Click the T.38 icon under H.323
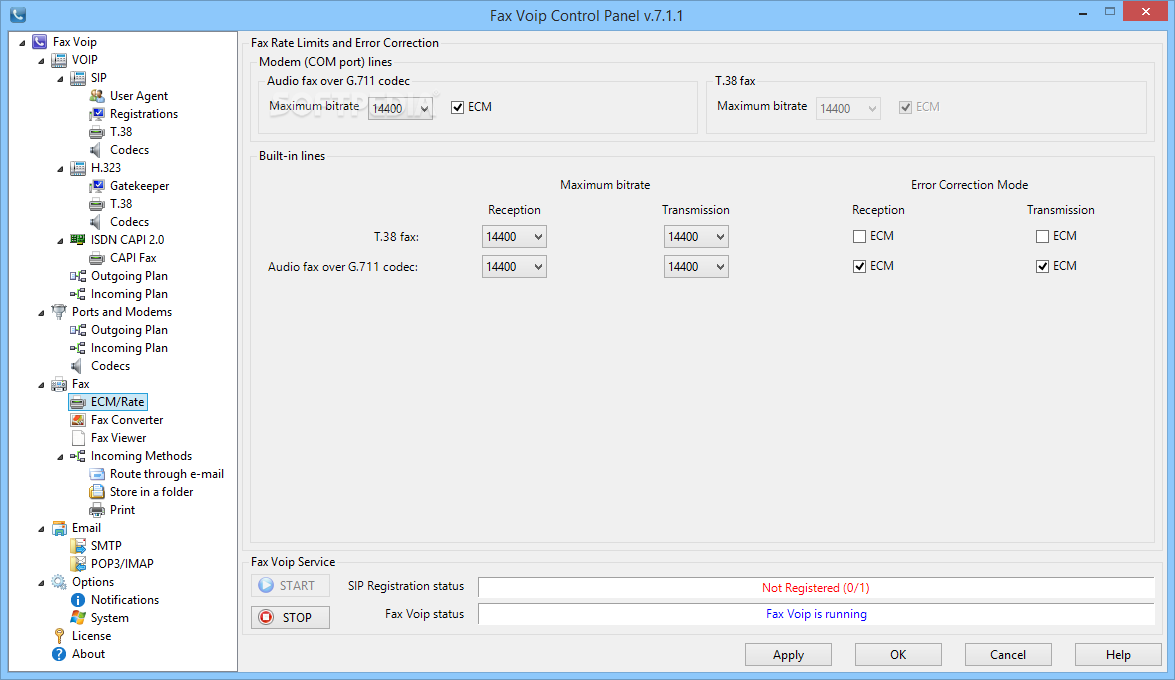 97,204
